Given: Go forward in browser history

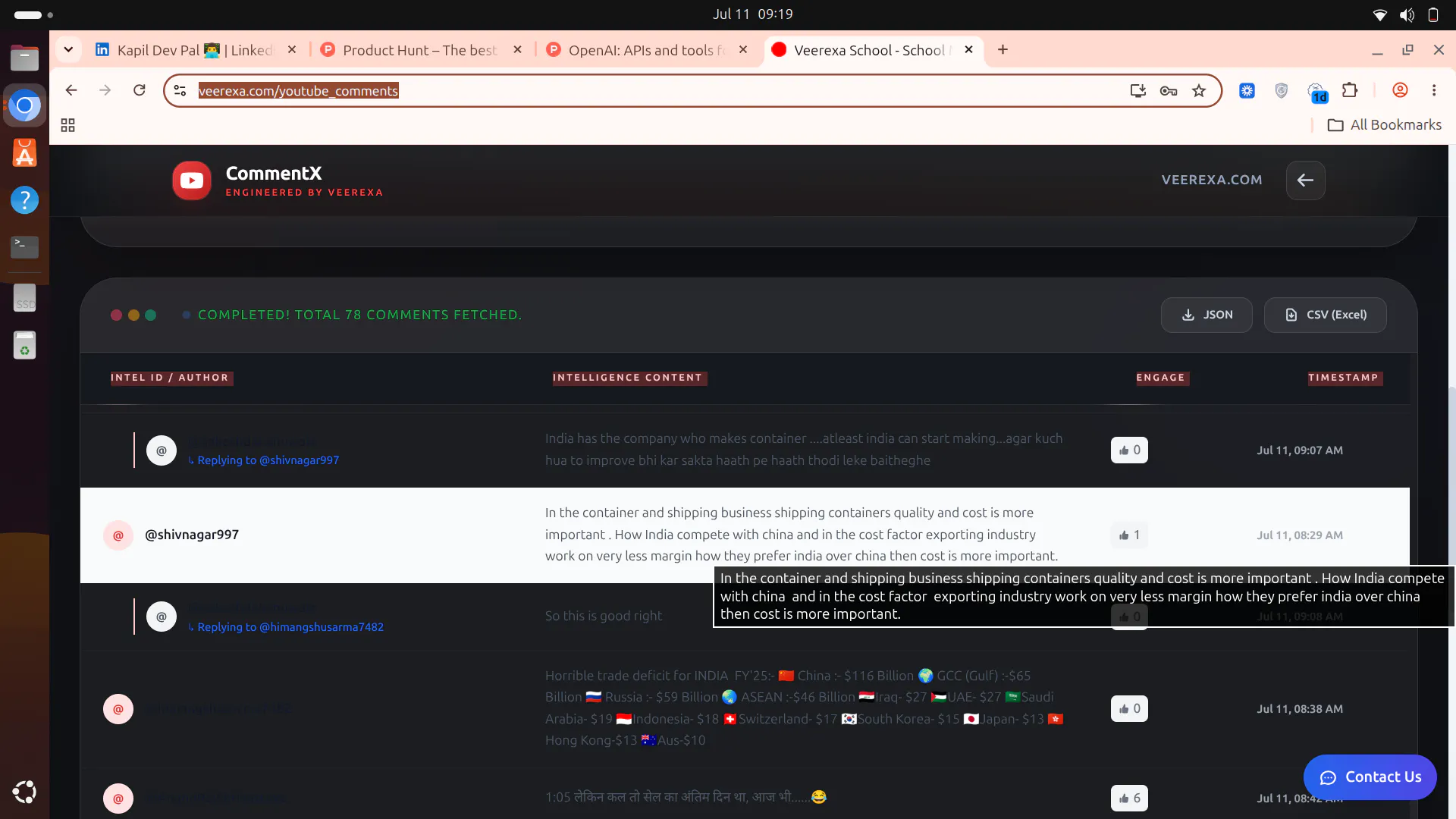Looking at the screenshot, I should 105,90.
